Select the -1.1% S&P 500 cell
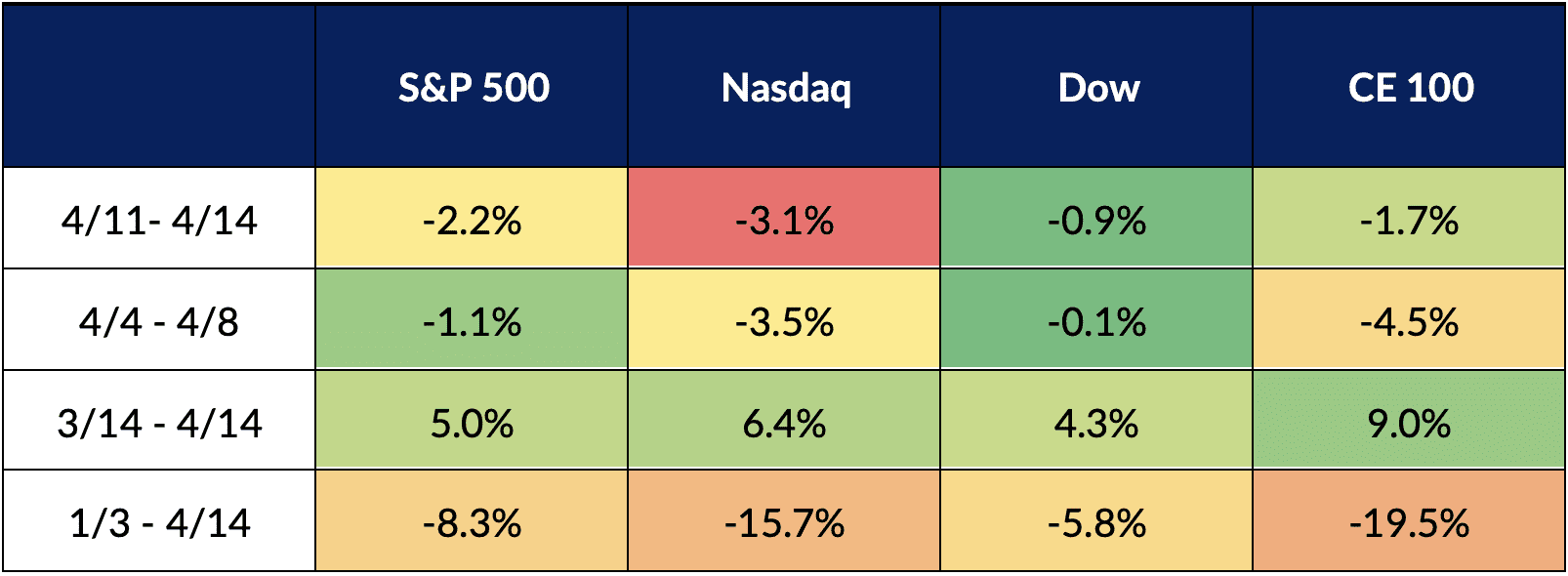Viewport: 1568px width, 576px height. pyautogui.click(x=472, y=321)
